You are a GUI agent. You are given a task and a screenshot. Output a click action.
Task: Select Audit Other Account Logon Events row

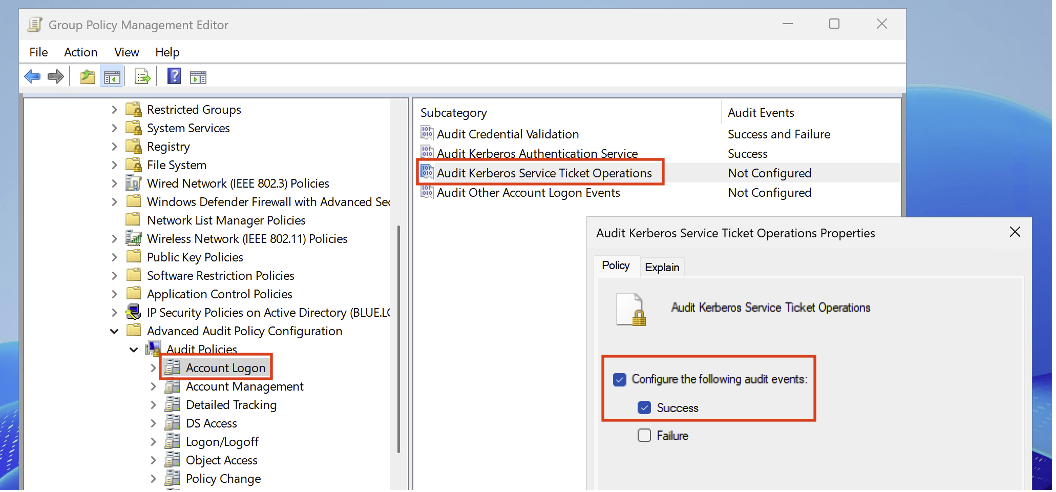528,193
